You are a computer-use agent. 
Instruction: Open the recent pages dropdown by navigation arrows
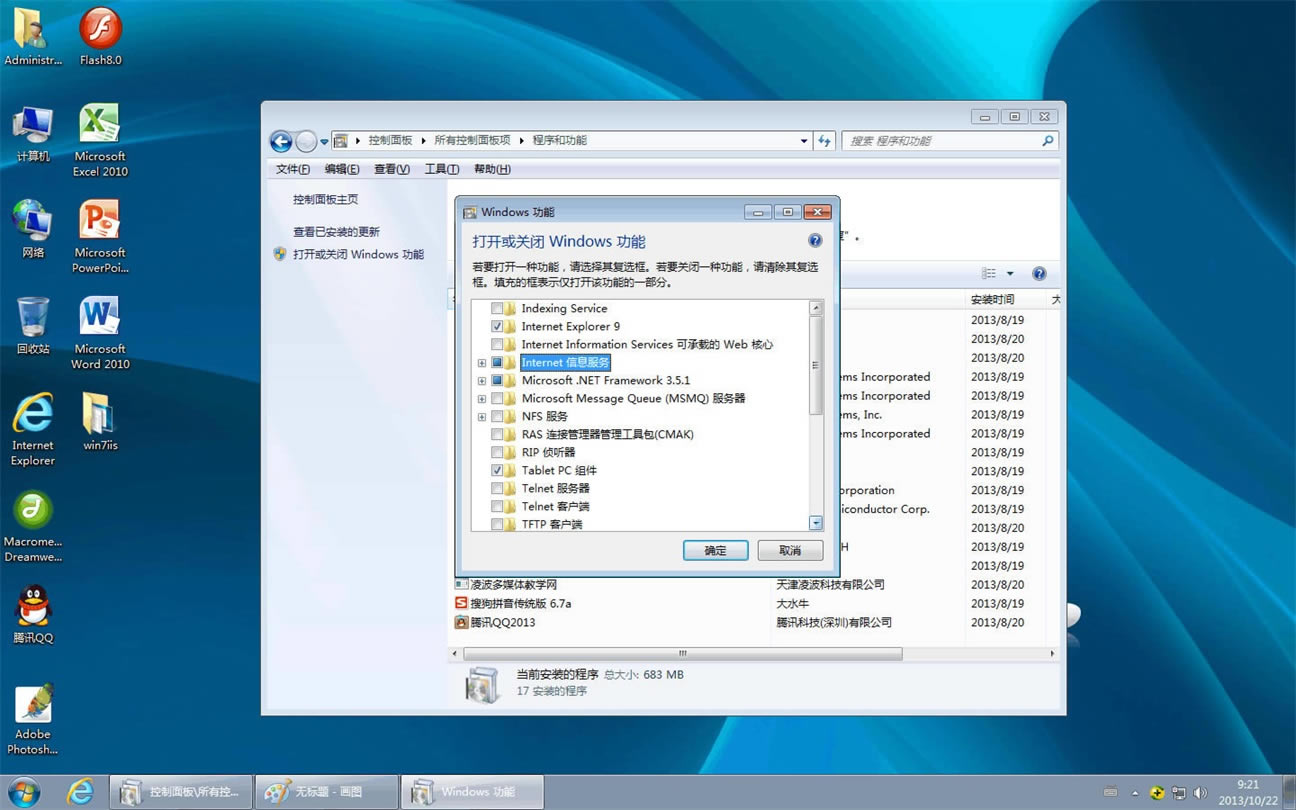[324, 142]
